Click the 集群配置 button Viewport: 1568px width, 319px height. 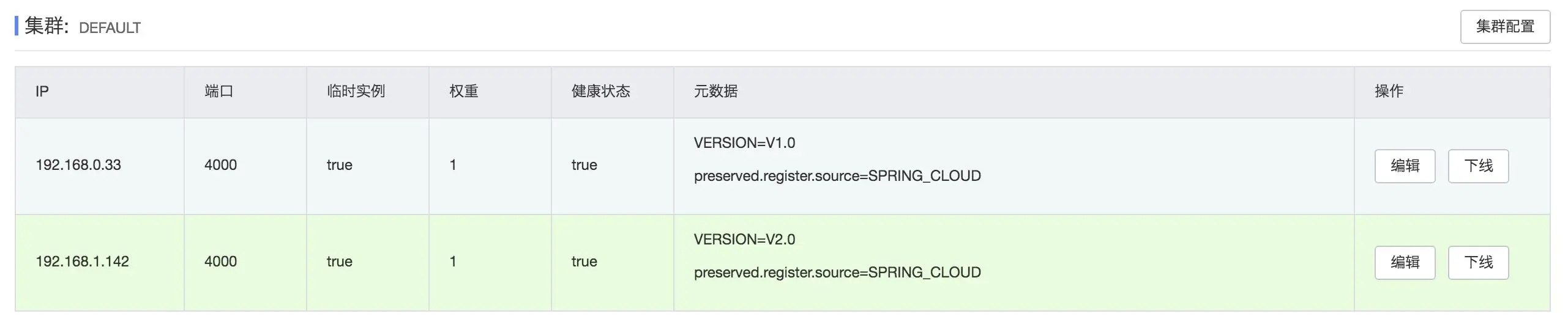tap(1504, 27)
